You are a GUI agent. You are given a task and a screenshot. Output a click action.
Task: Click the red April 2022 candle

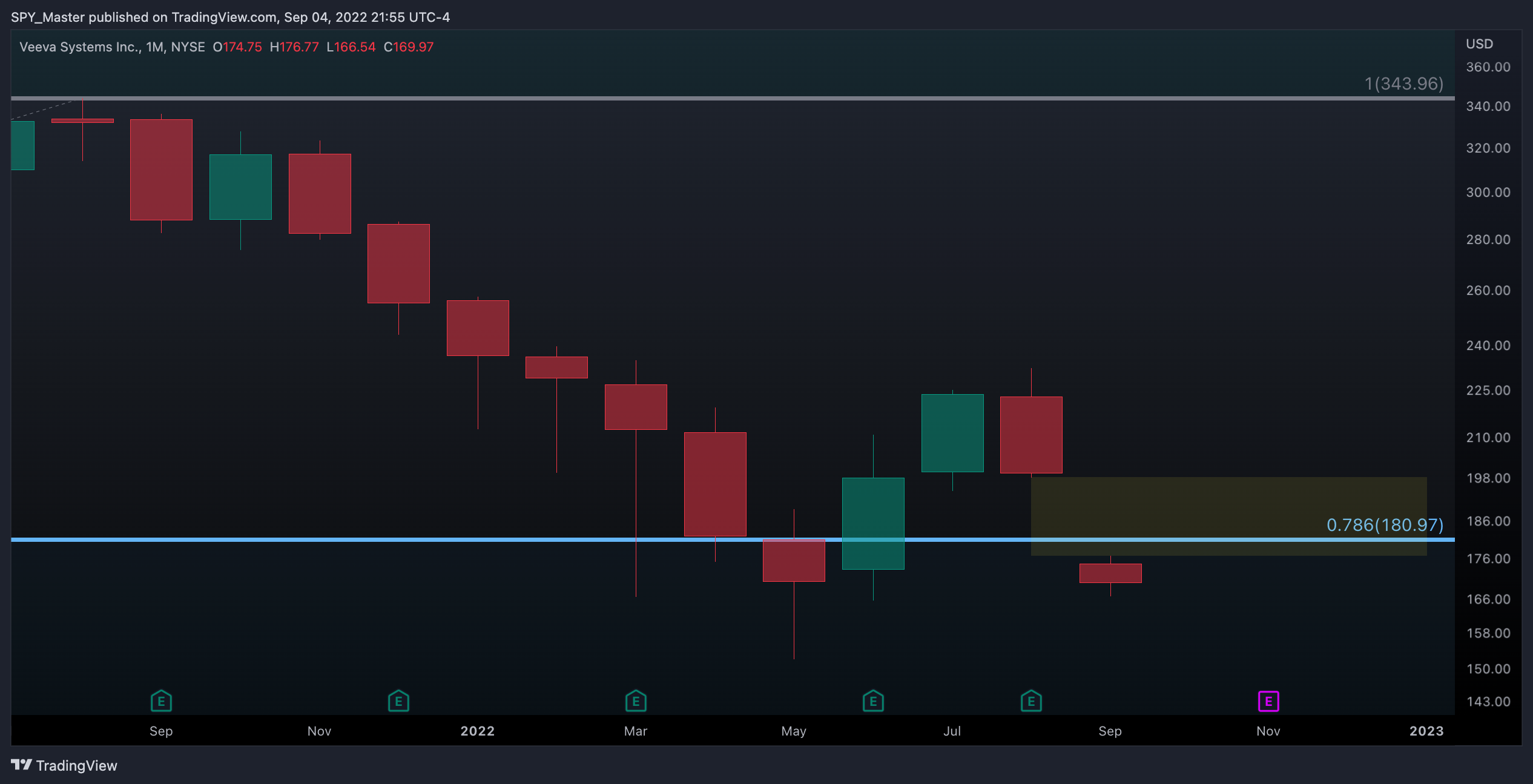point(715,484)
